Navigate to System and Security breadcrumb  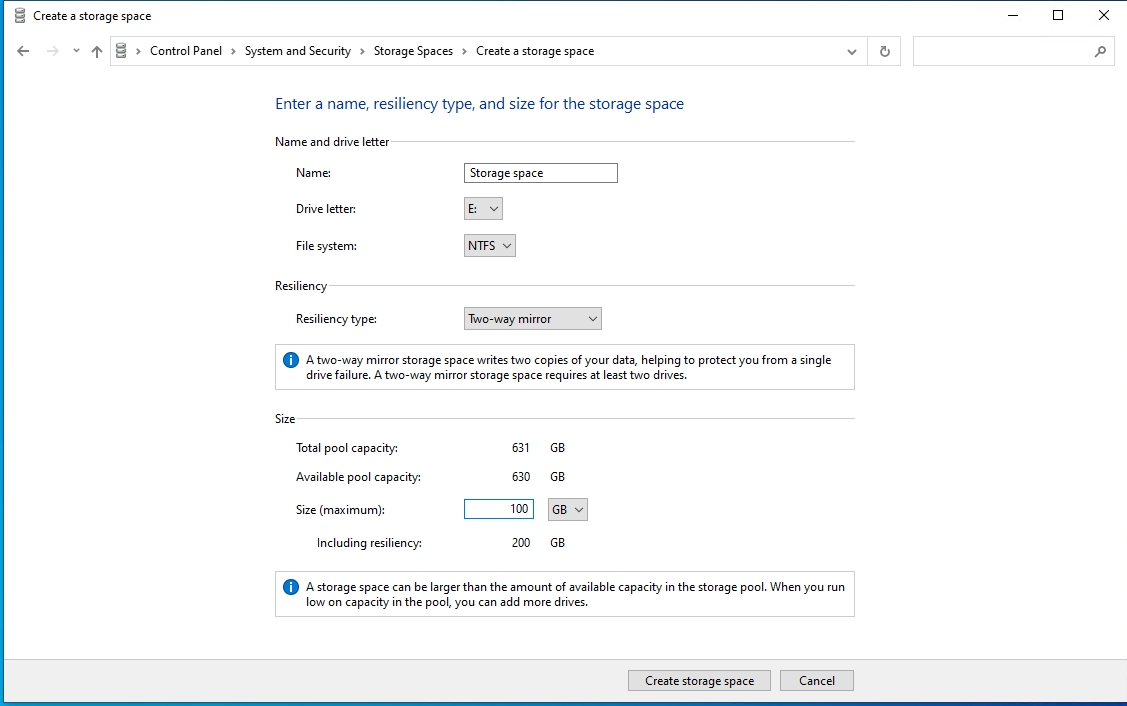(298, 50)
